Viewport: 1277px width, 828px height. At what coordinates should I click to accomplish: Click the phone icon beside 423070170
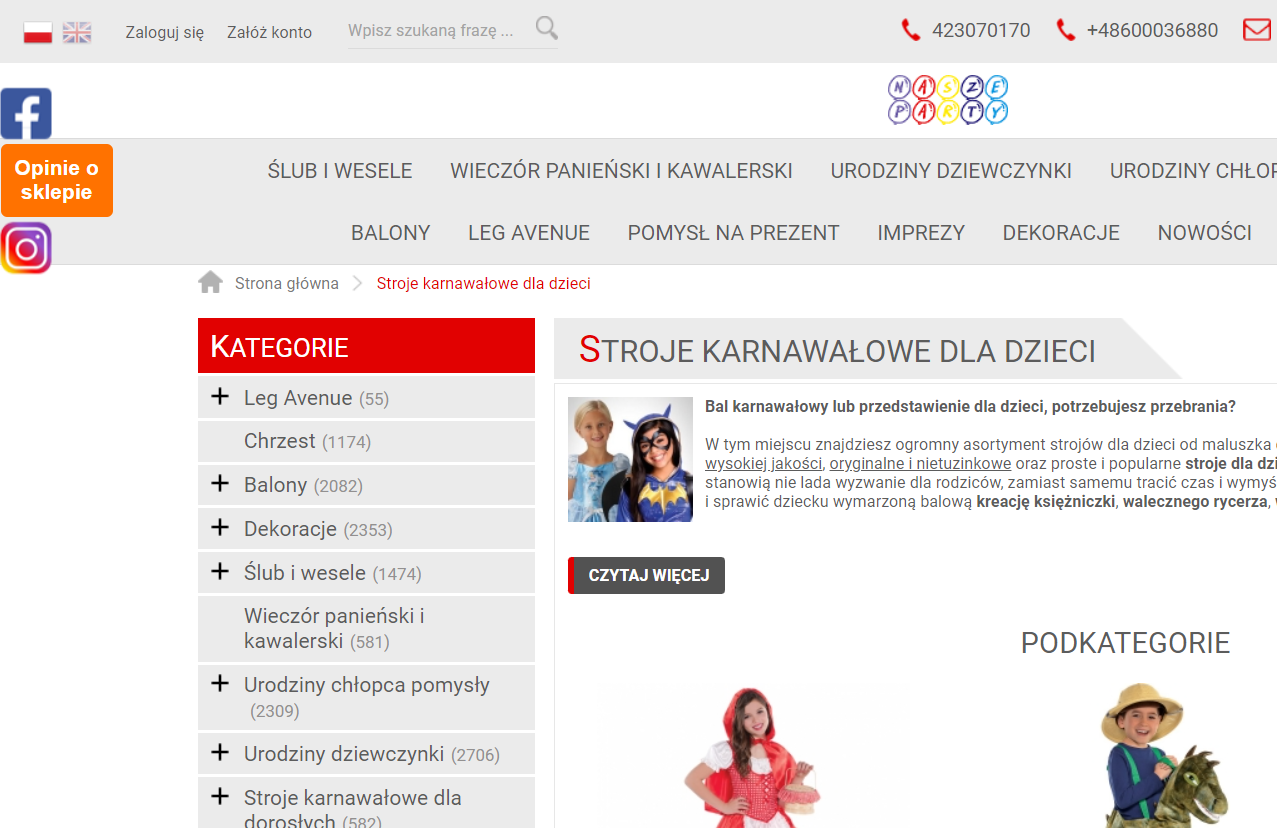910,29
